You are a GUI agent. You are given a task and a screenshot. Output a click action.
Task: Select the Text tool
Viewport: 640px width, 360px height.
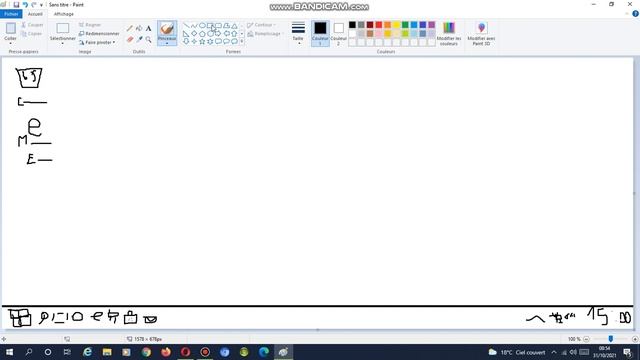click(149, 28)
